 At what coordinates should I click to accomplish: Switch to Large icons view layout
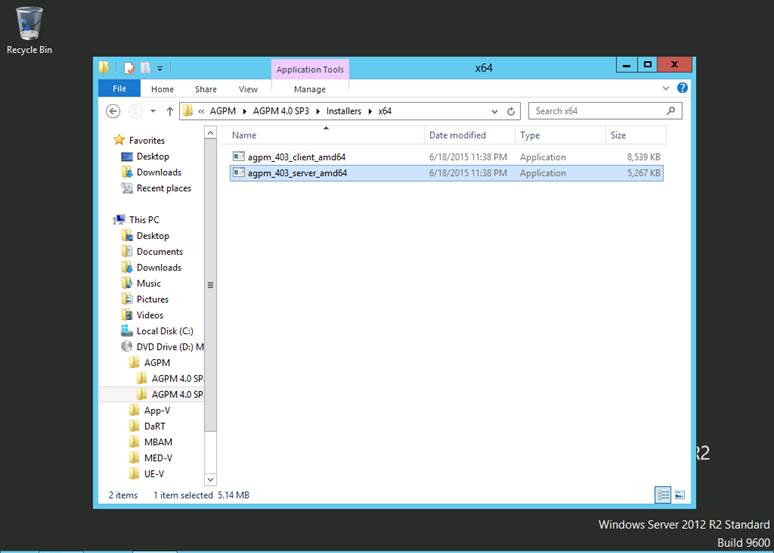click(x=679, y=495)
